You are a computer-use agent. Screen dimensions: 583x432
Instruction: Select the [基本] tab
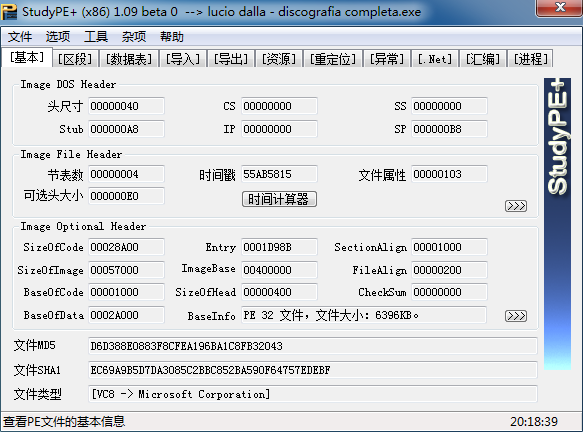(x=27, y=57)
